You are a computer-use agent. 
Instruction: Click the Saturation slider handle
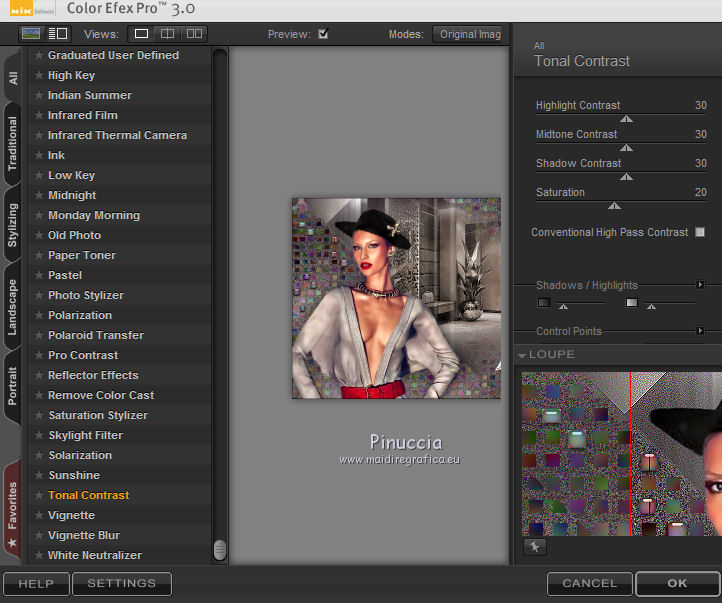[614, 206]
